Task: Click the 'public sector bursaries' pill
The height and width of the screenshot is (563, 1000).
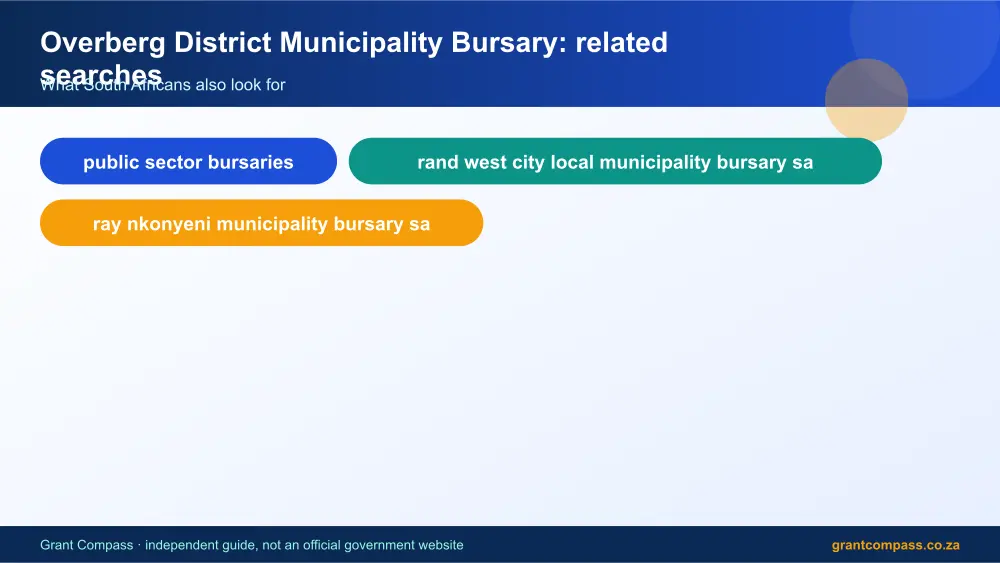Action: pyautogui.click(x=188, y=161)
